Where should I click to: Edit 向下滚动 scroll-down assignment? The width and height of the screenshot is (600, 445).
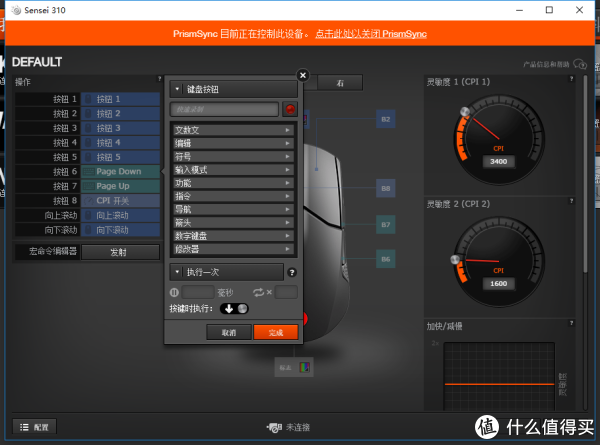(x=121, y=230)
